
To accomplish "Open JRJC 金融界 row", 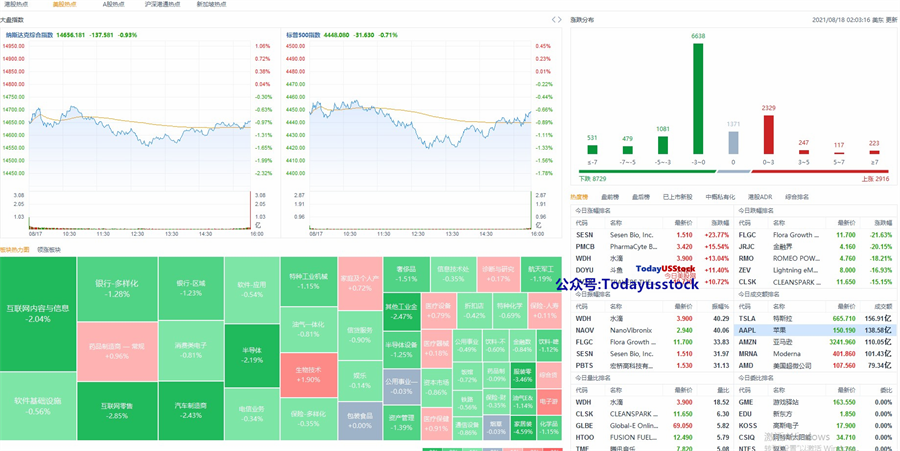I will [x=814, y=247].
